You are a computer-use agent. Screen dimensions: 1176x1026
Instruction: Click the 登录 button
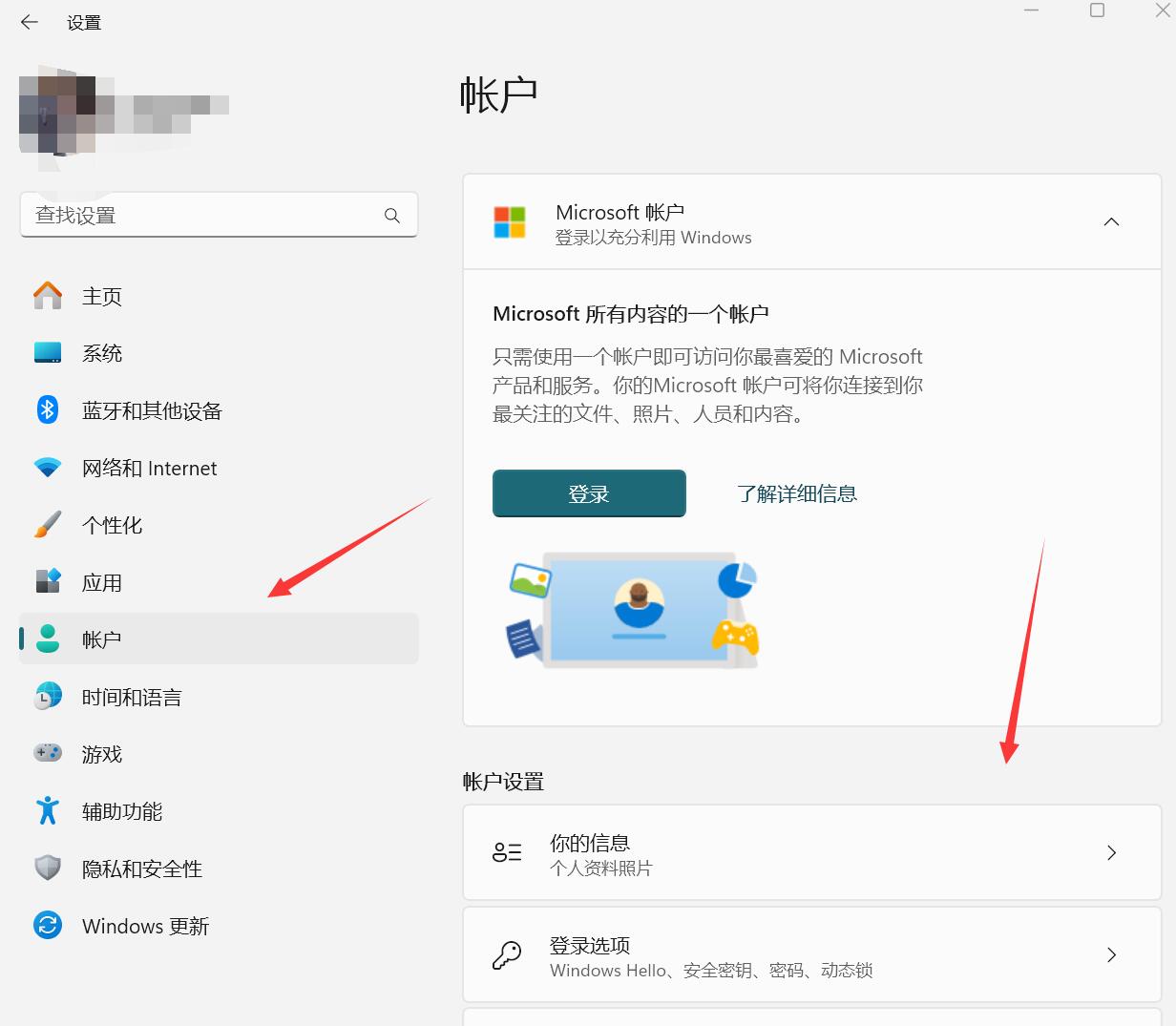pos(589,493)
